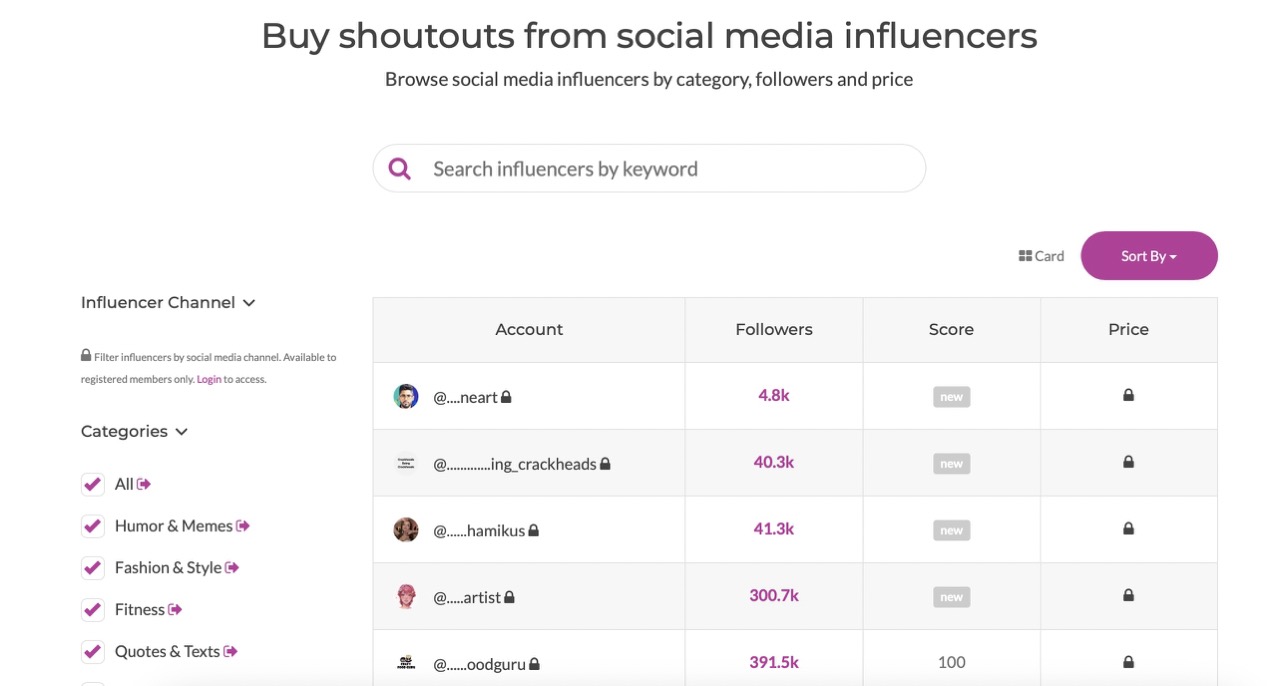Click the Humor & Memes external link icon

pos(243,526)
